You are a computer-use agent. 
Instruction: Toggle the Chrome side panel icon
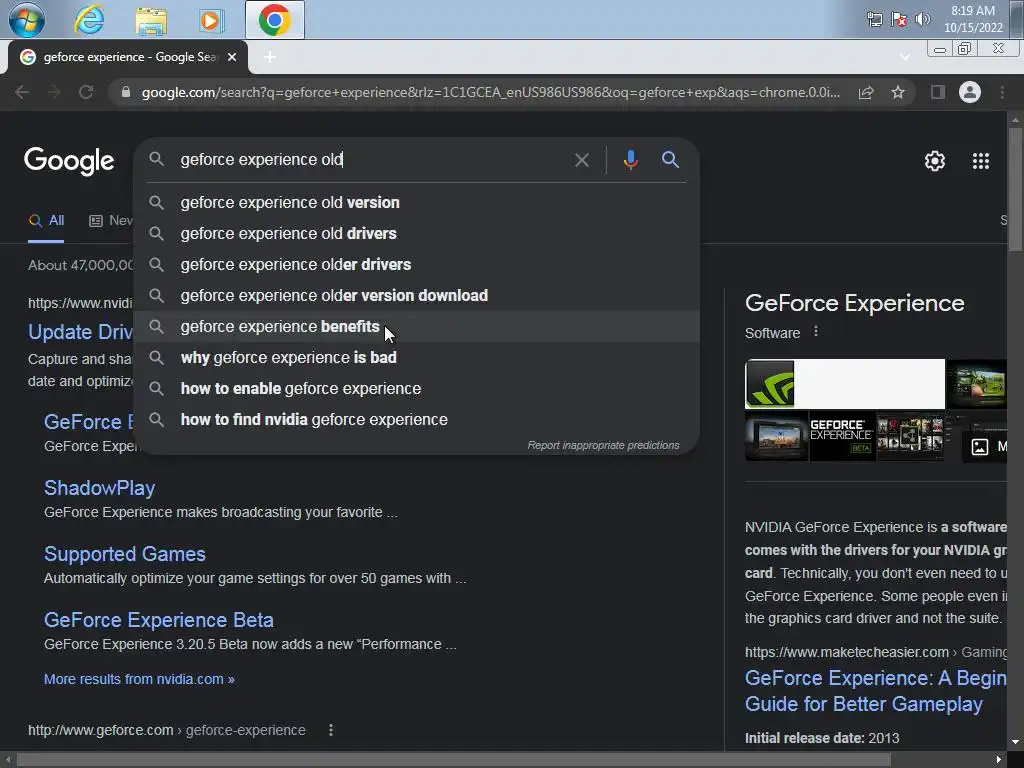[938, 92]
